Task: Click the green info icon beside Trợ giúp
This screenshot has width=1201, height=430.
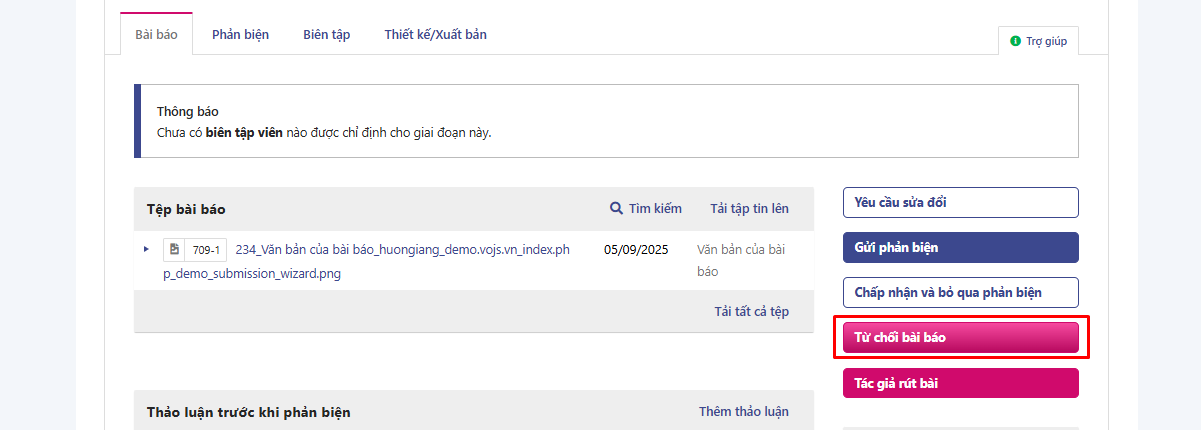Action: [x=1015, y=41]
